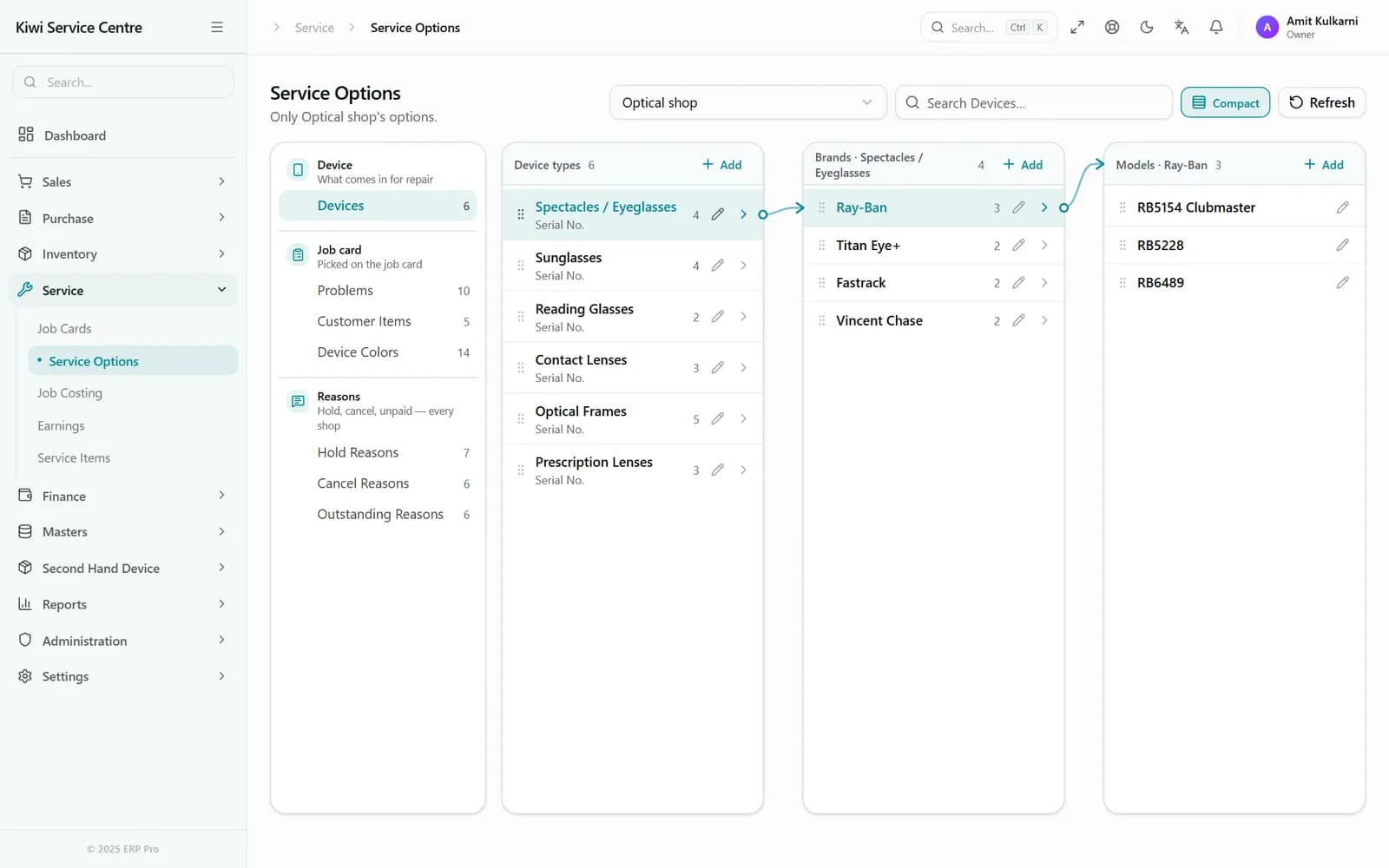Edit model RB6489 pencil icon

coord(1343,283)
